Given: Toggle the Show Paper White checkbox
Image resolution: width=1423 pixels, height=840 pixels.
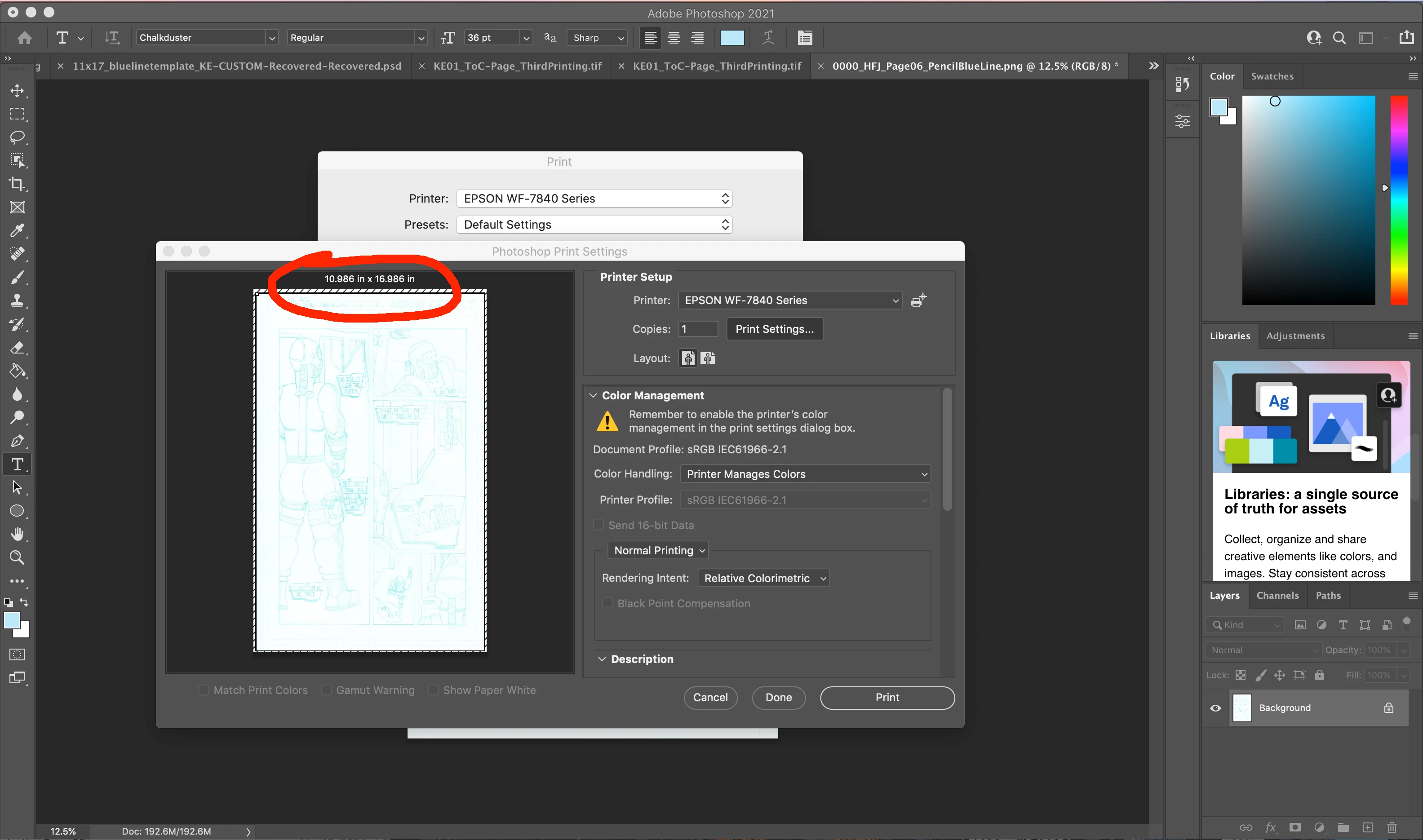Looking at the screenshot, I should (x=434, y=690).
